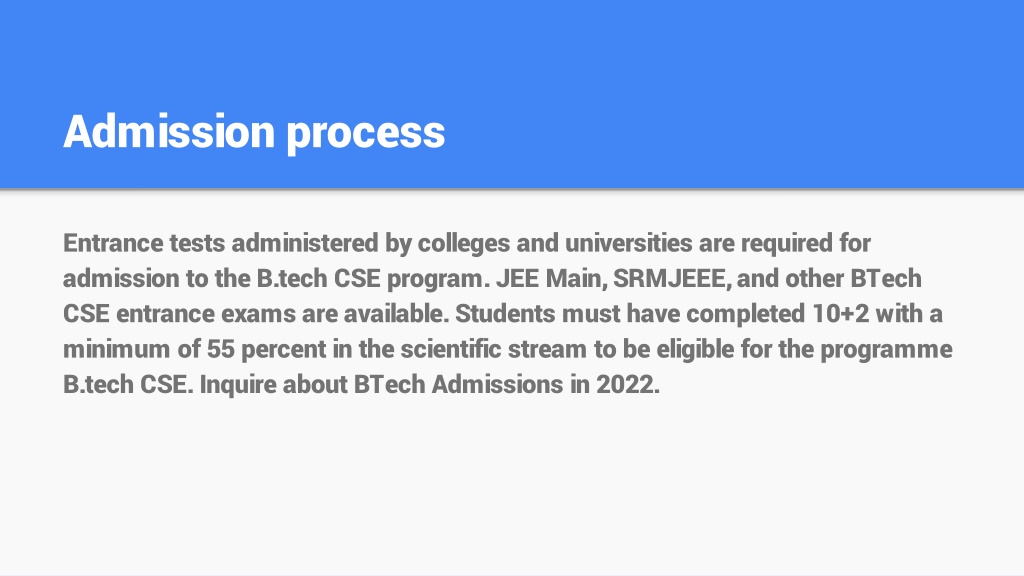This screenshot has width=1024, height=576.
Task: Click the word 'universities' in first line
Action: click(628, 243)
